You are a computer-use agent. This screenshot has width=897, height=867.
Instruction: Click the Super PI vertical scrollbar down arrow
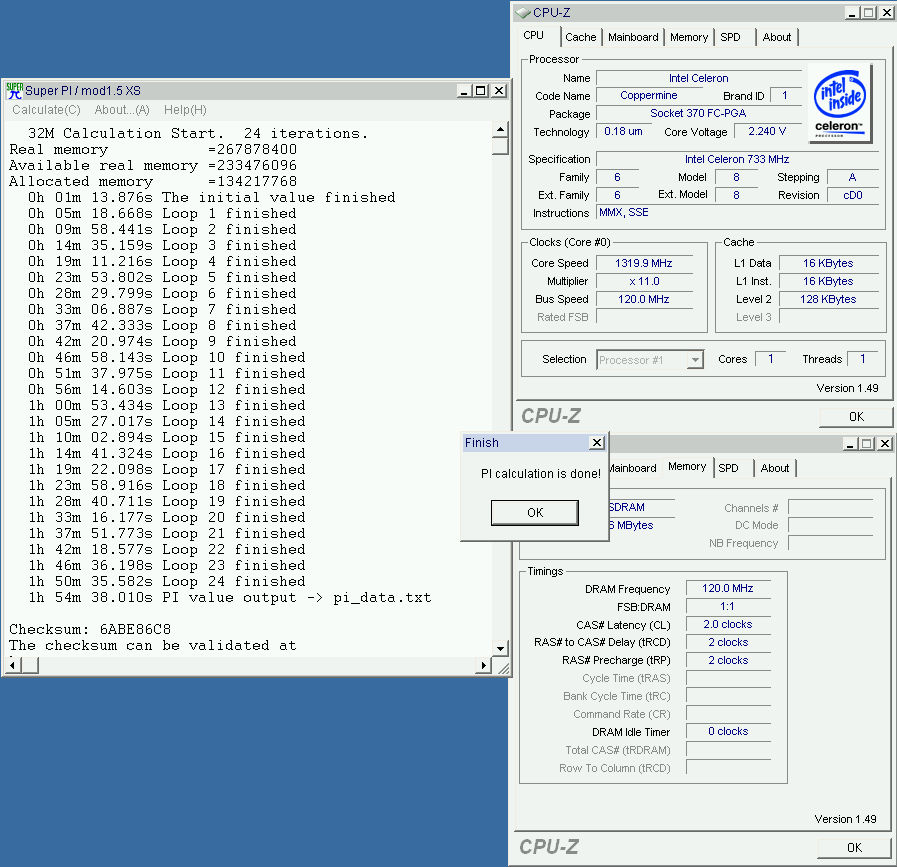500,649
